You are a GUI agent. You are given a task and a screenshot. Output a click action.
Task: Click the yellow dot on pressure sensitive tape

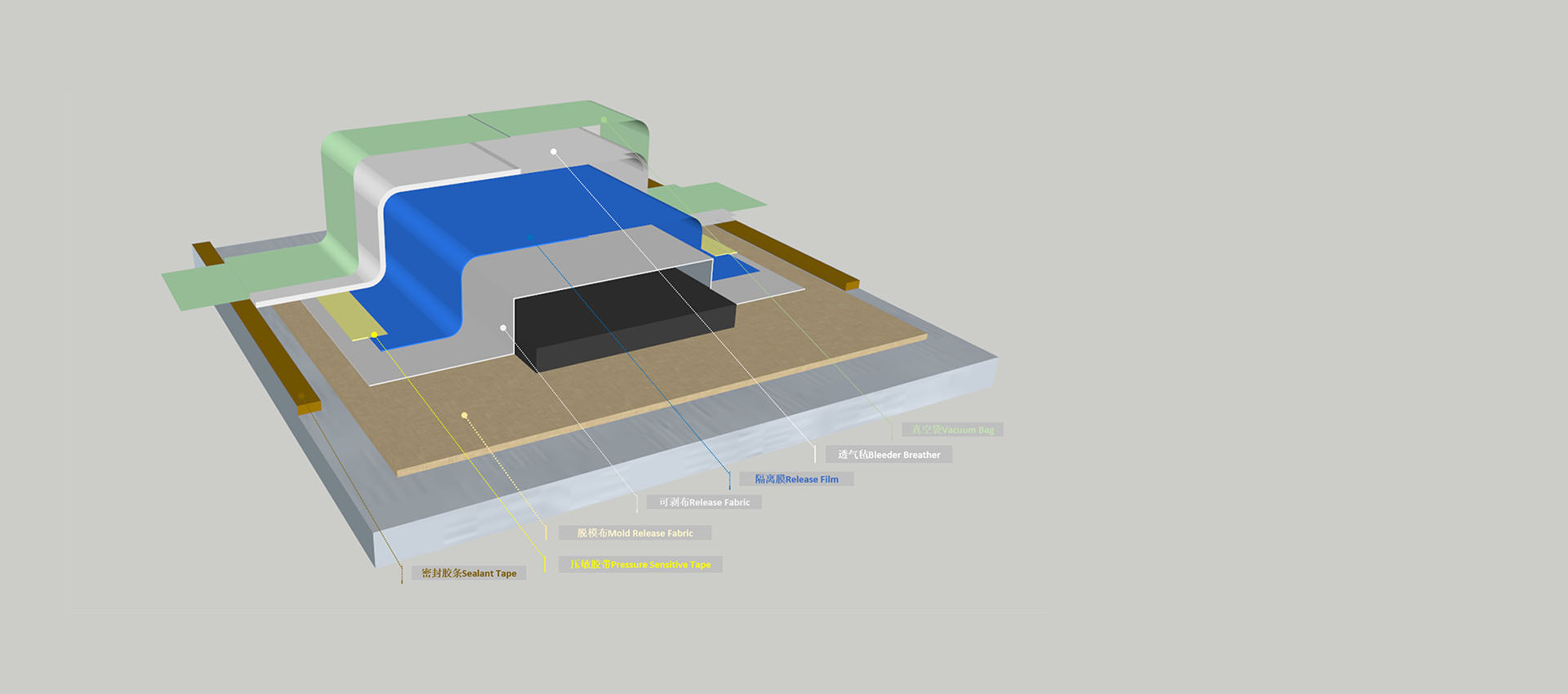374,335
